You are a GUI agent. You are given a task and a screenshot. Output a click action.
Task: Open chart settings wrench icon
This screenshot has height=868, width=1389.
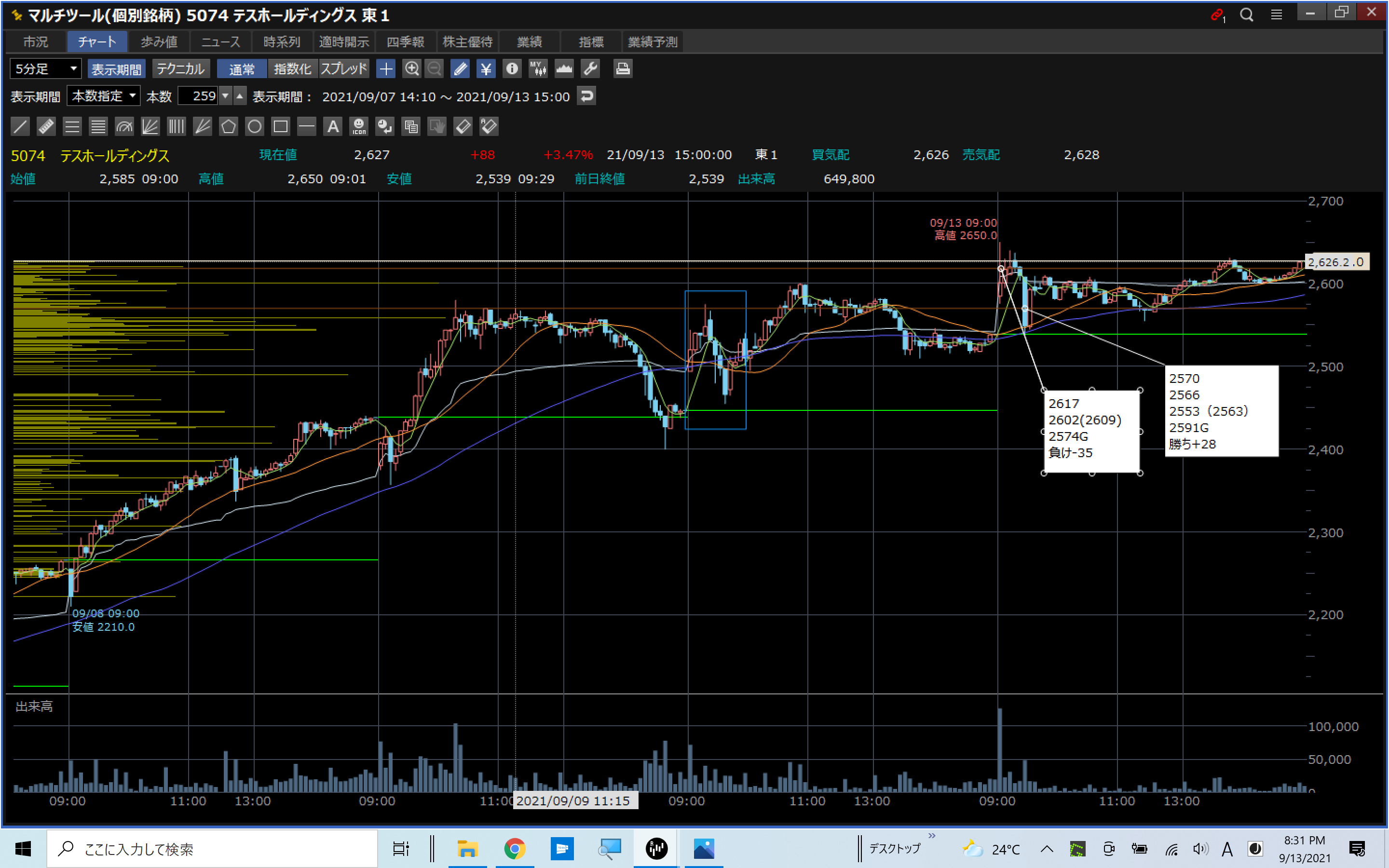pyautogui.click(x=591, y=69)
